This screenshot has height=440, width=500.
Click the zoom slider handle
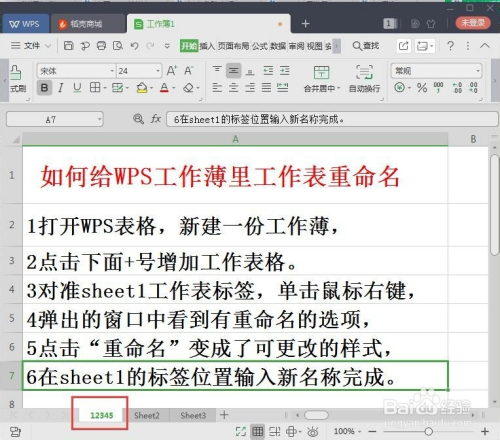tap(429, 432)
